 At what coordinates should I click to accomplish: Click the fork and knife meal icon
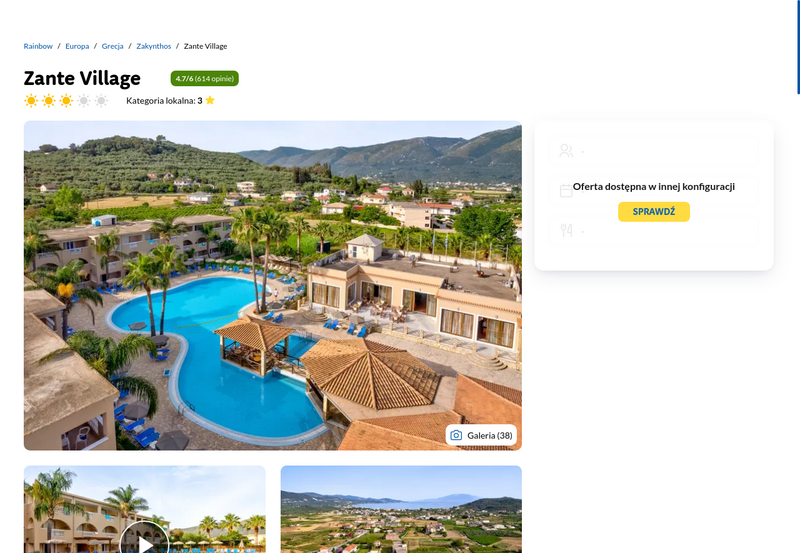566,231
